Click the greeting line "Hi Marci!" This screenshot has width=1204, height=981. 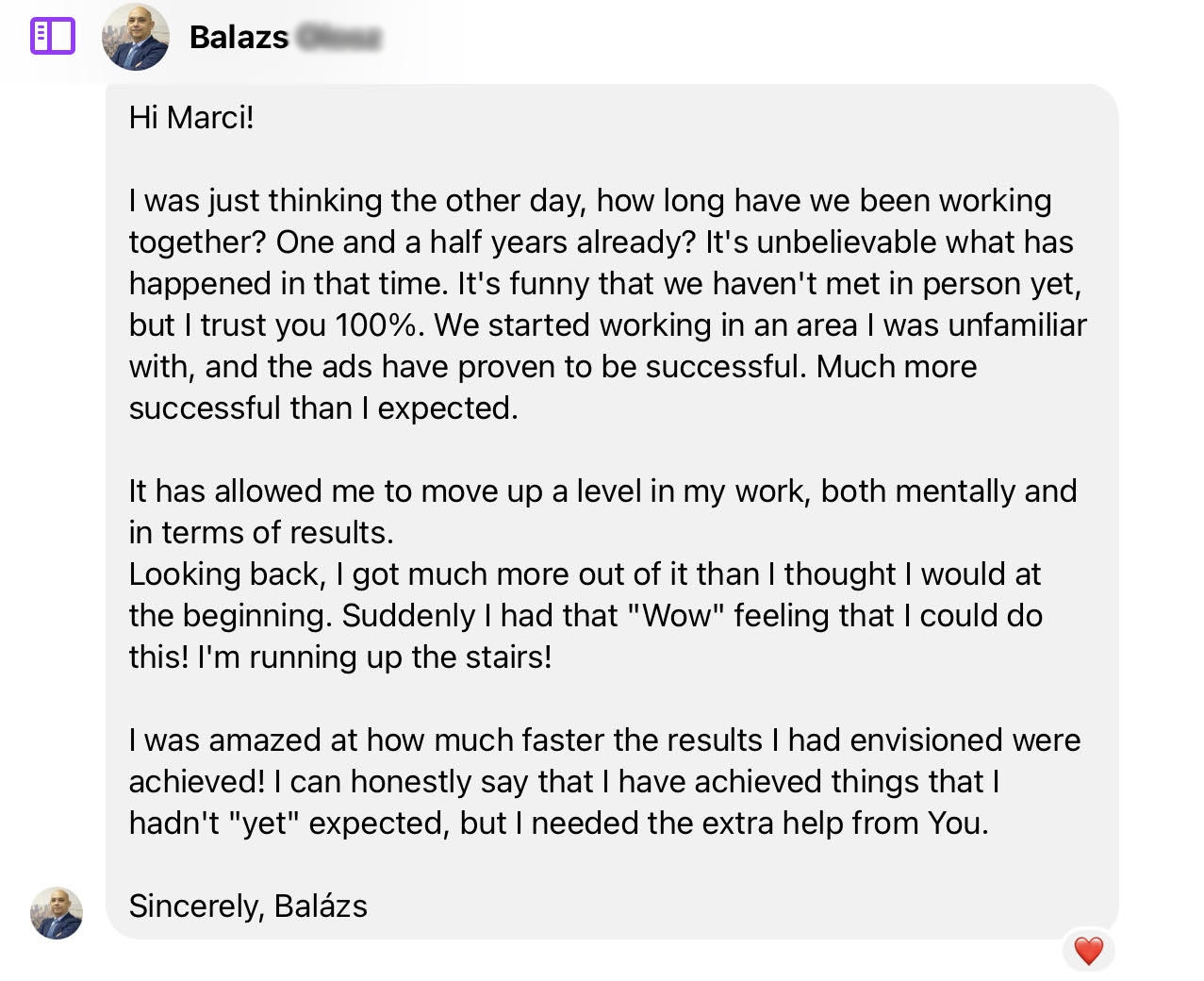(191, 118)
